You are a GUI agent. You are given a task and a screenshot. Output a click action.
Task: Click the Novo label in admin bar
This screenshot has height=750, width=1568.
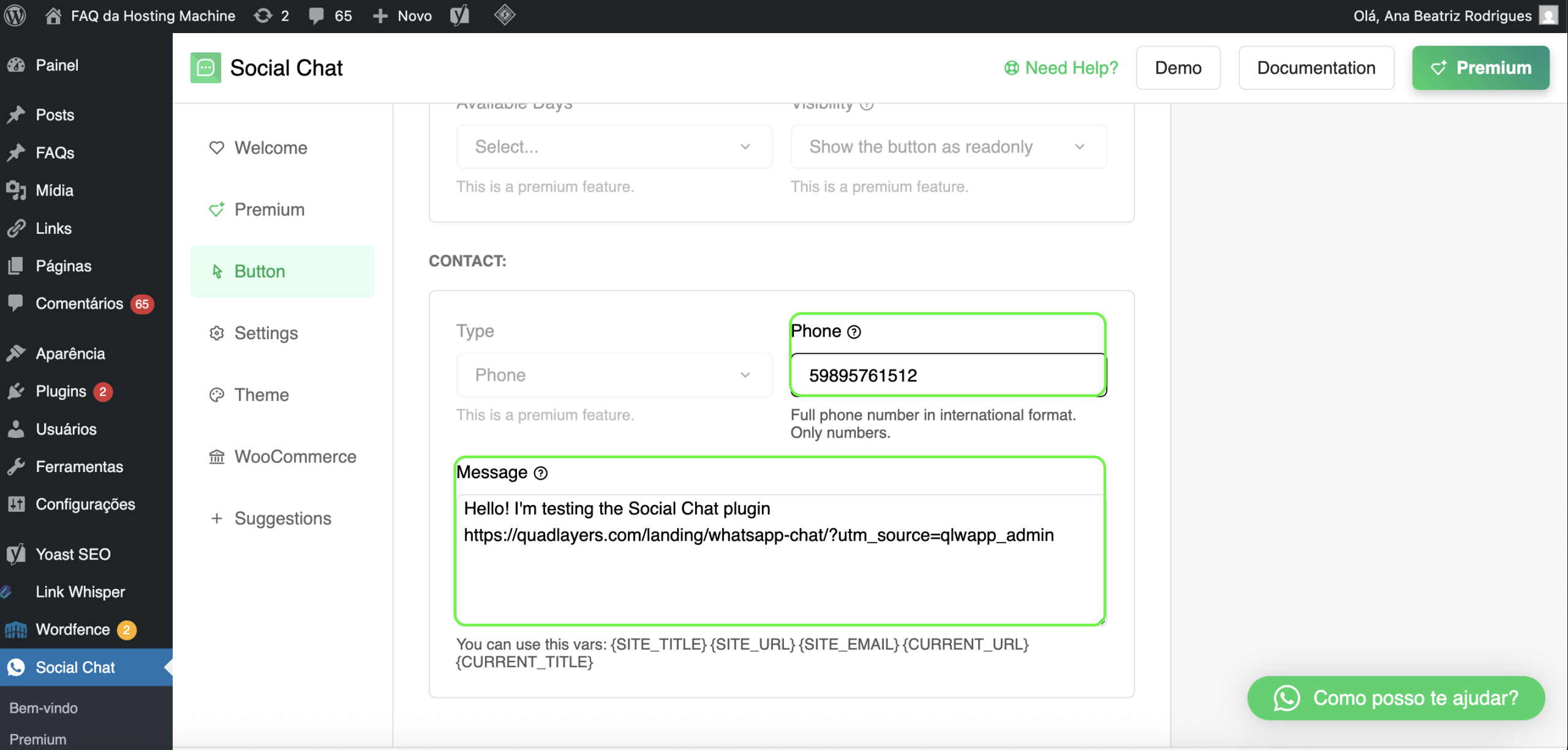415,16
